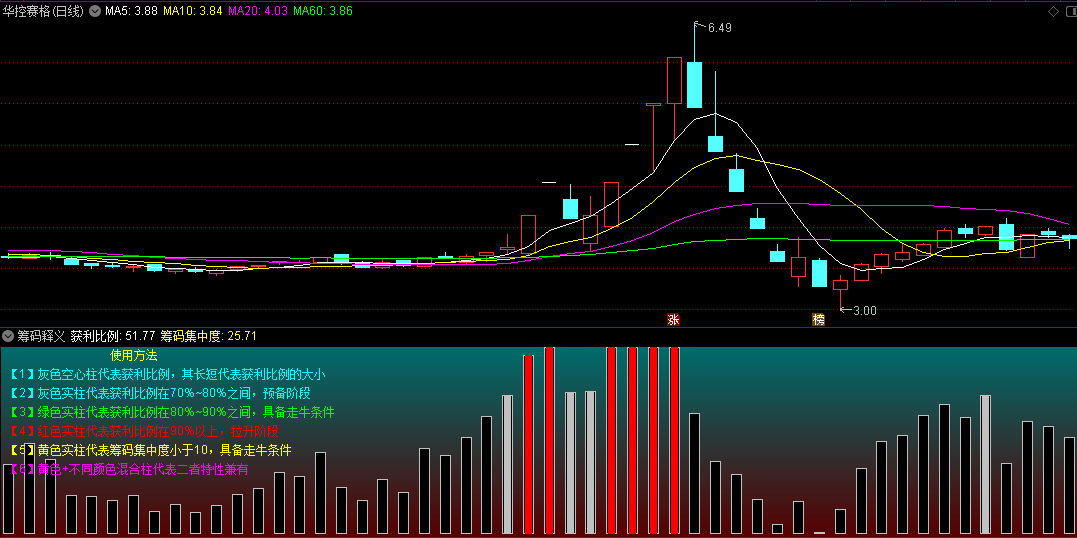The height and width of the screenshot is (538, 1077).
Task: Click the magenta MA20: 4.03 label
Action: [x=258, y=12]
